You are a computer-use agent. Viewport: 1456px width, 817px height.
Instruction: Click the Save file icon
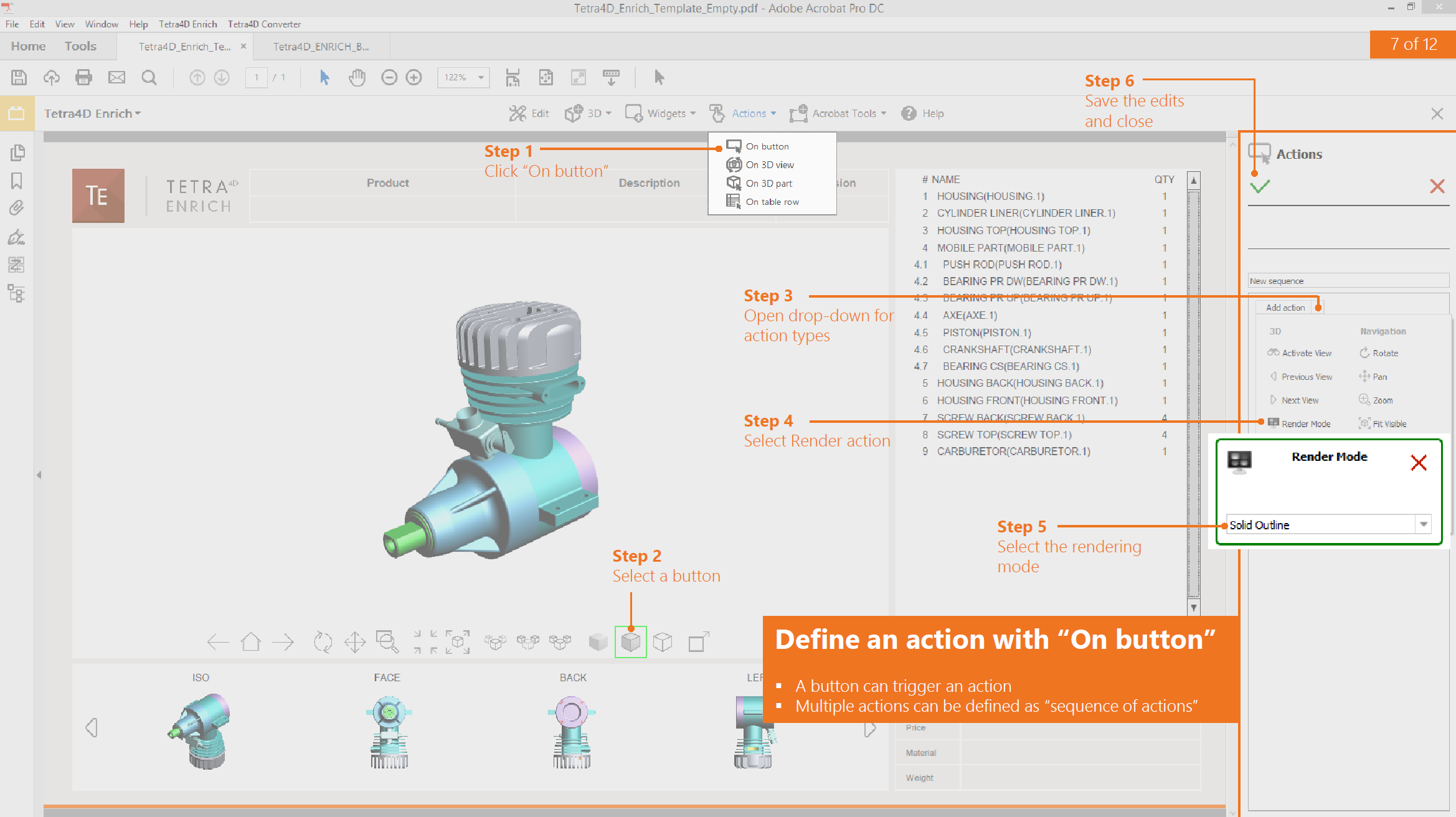[x=19, y=77]
